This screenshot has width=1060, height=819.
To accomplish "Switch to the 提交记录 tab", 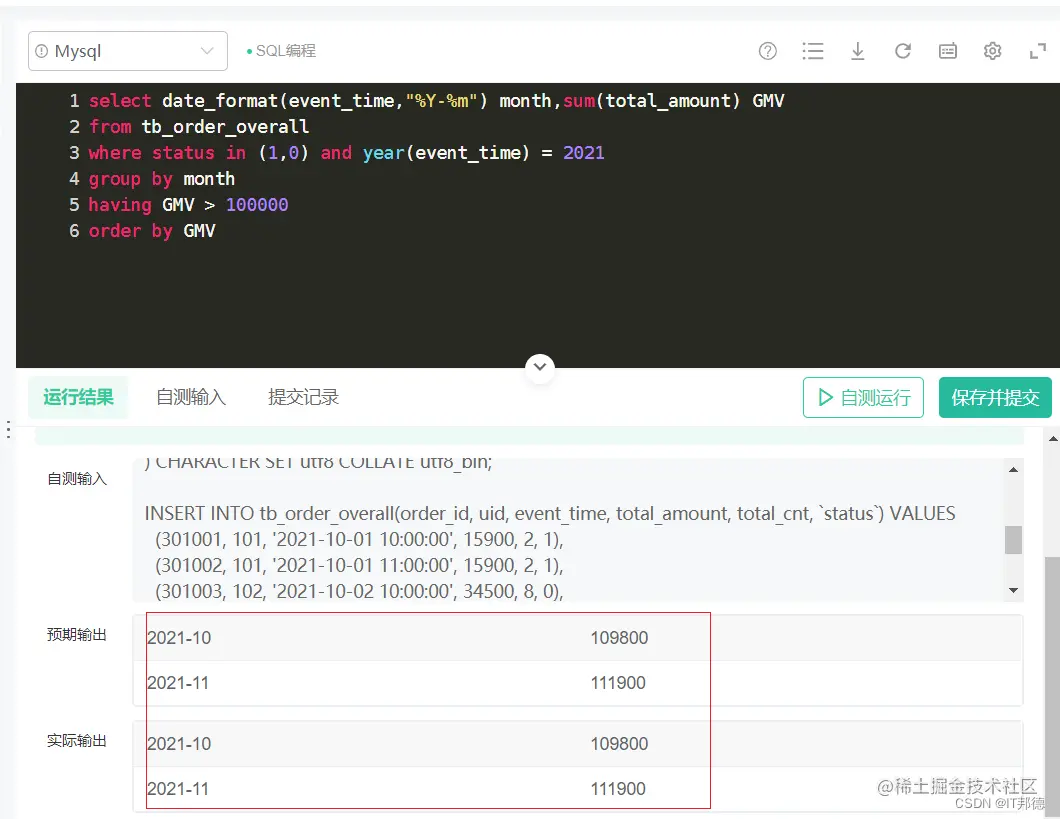I will click(x=303, y=397).
